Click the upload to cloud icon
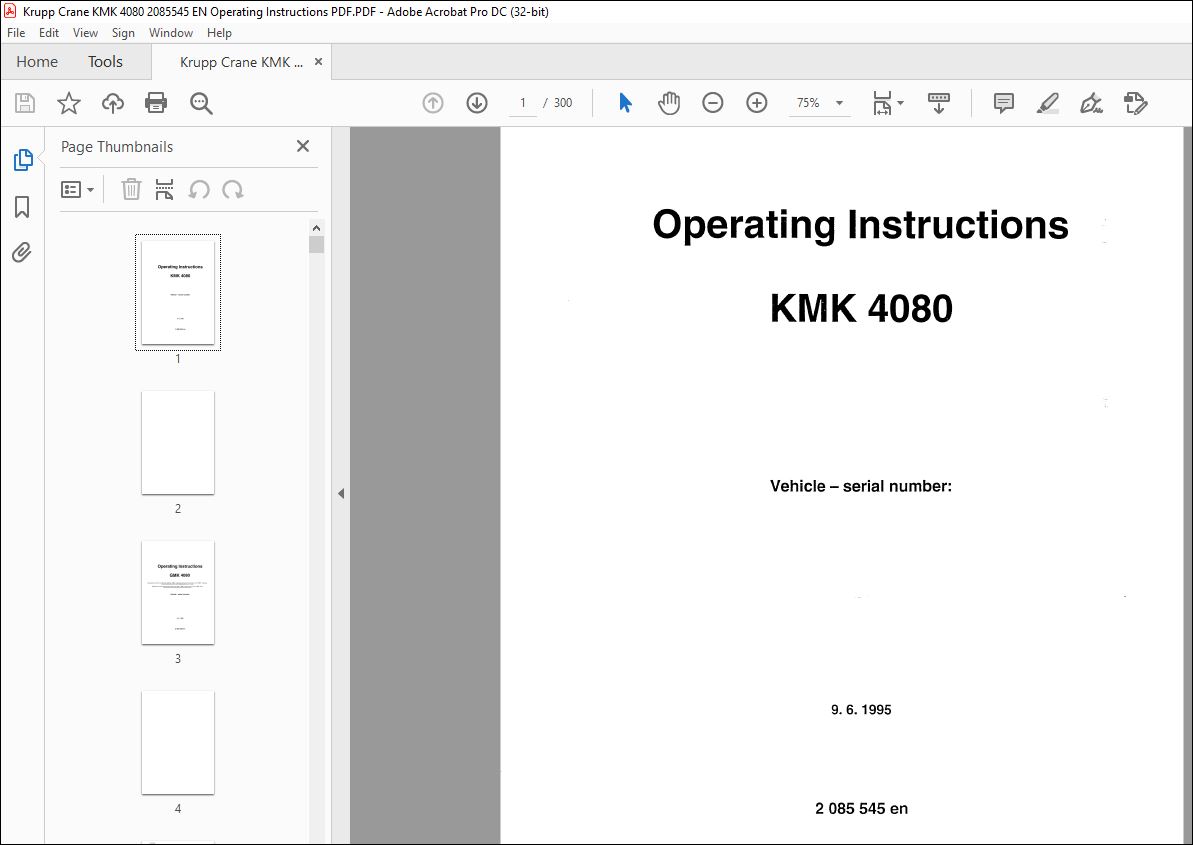This screenshot has height=845, width=1193. pyautogui.click(x=113, y=103)
